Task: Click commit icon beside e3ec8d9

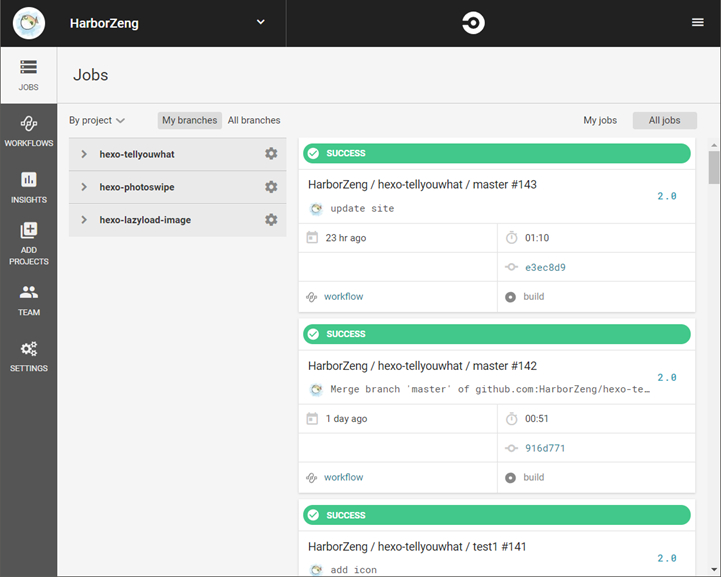Action: [511, 267]
